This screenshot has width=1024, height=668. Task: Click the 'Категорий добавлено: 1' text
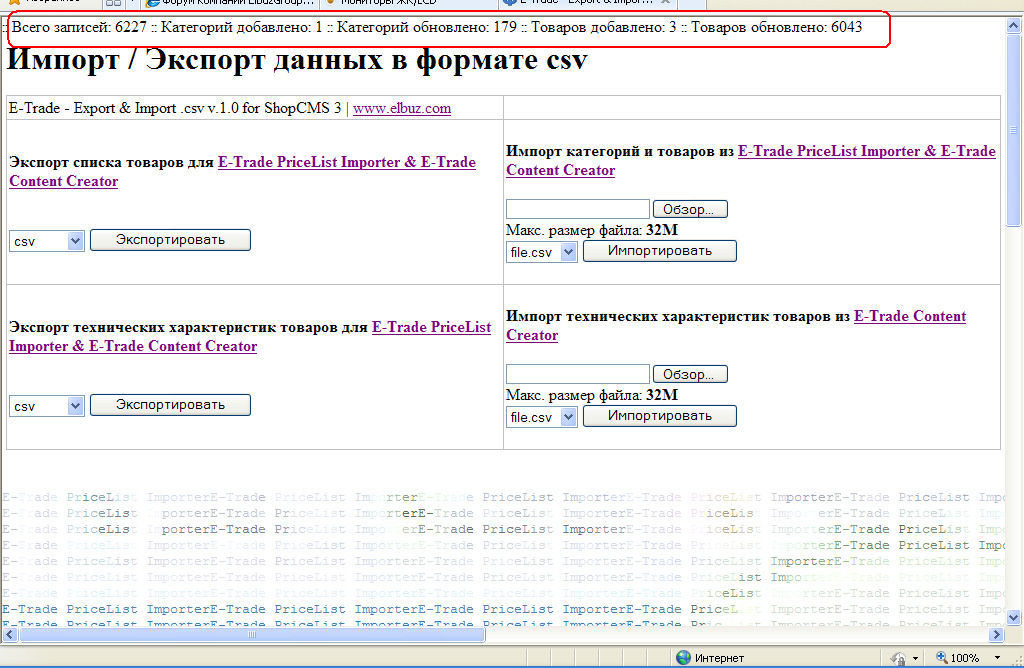(x=242, y=27)
